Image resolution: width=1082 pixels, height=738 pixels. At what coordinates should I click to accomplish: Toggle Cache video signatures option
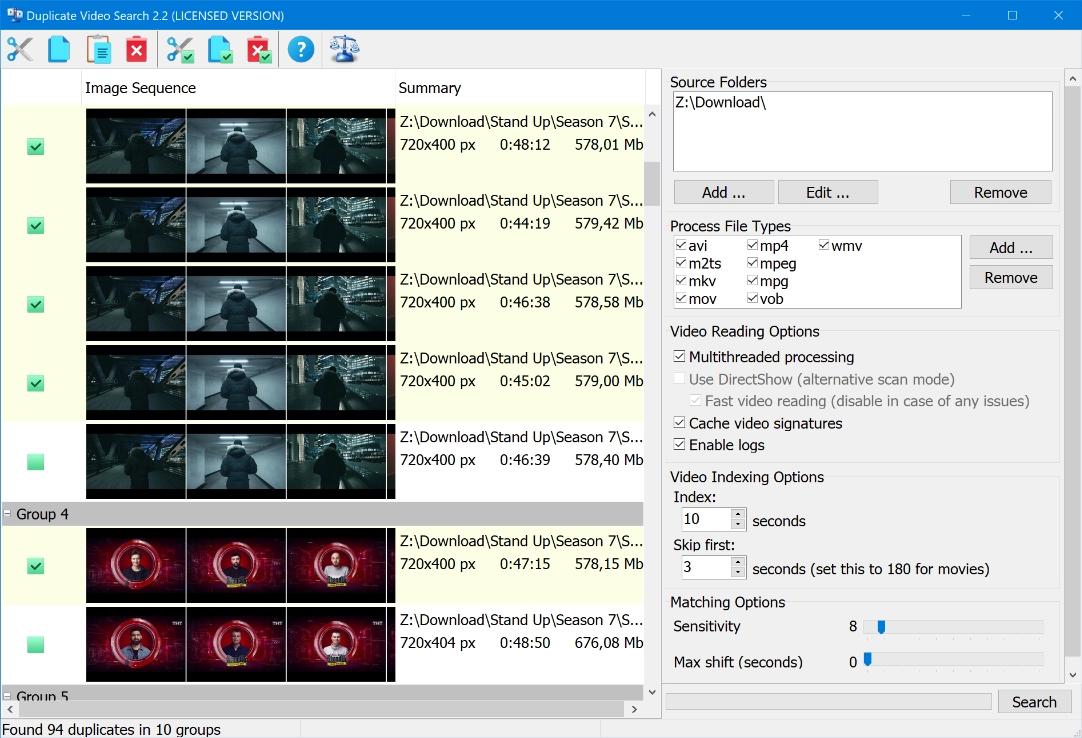pos(679,422)
